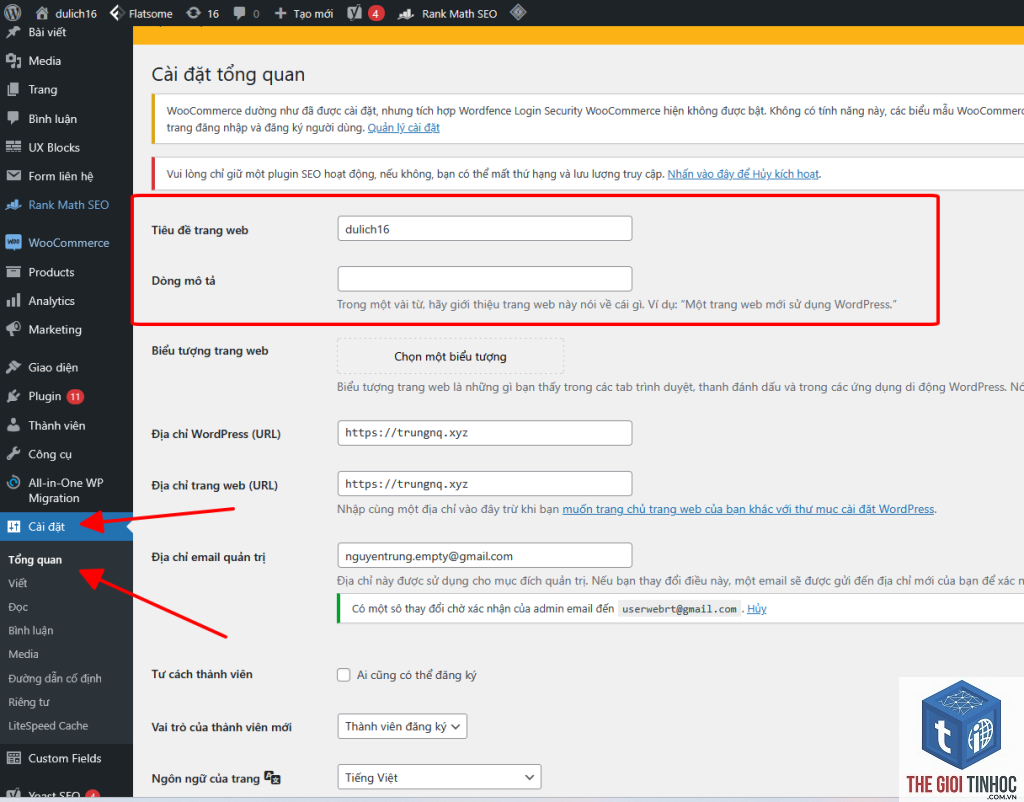Click the Plugin update count badge 11

75,396
